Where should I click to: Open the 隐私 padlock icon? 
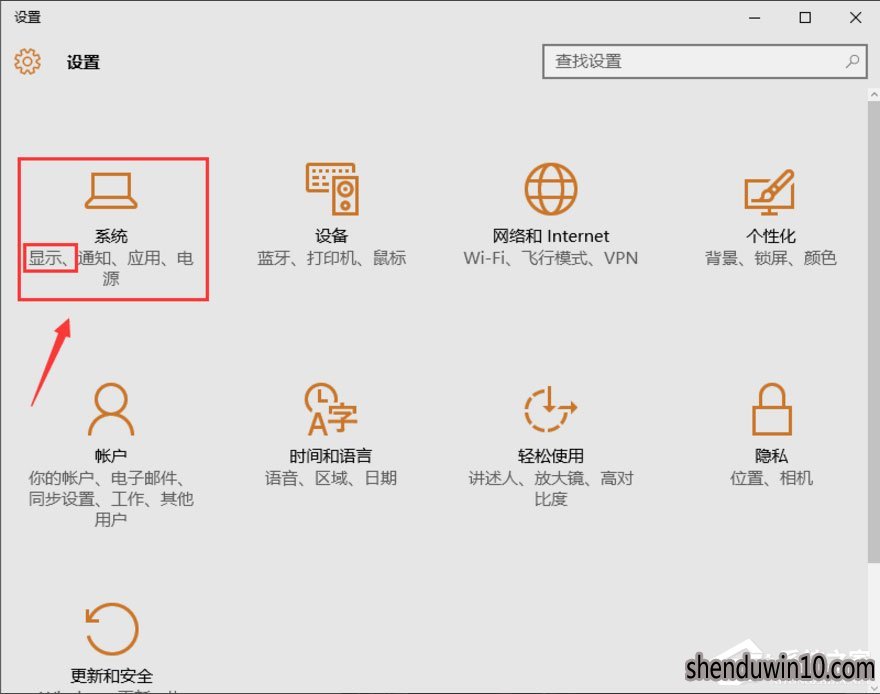point(772,410)
